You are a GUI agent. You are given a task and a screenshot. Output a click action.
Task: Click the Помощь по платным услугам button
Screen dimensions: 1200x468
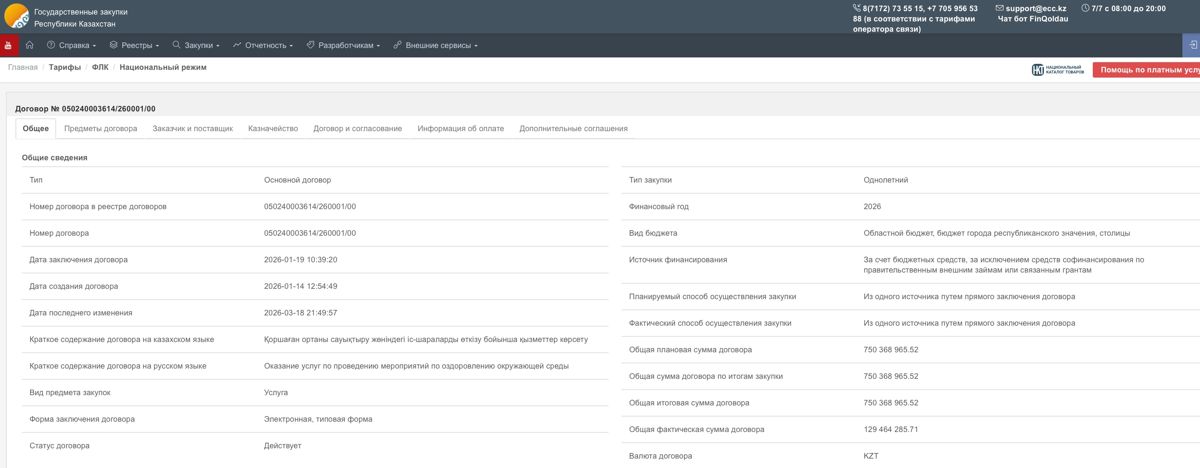point(1146,70)
